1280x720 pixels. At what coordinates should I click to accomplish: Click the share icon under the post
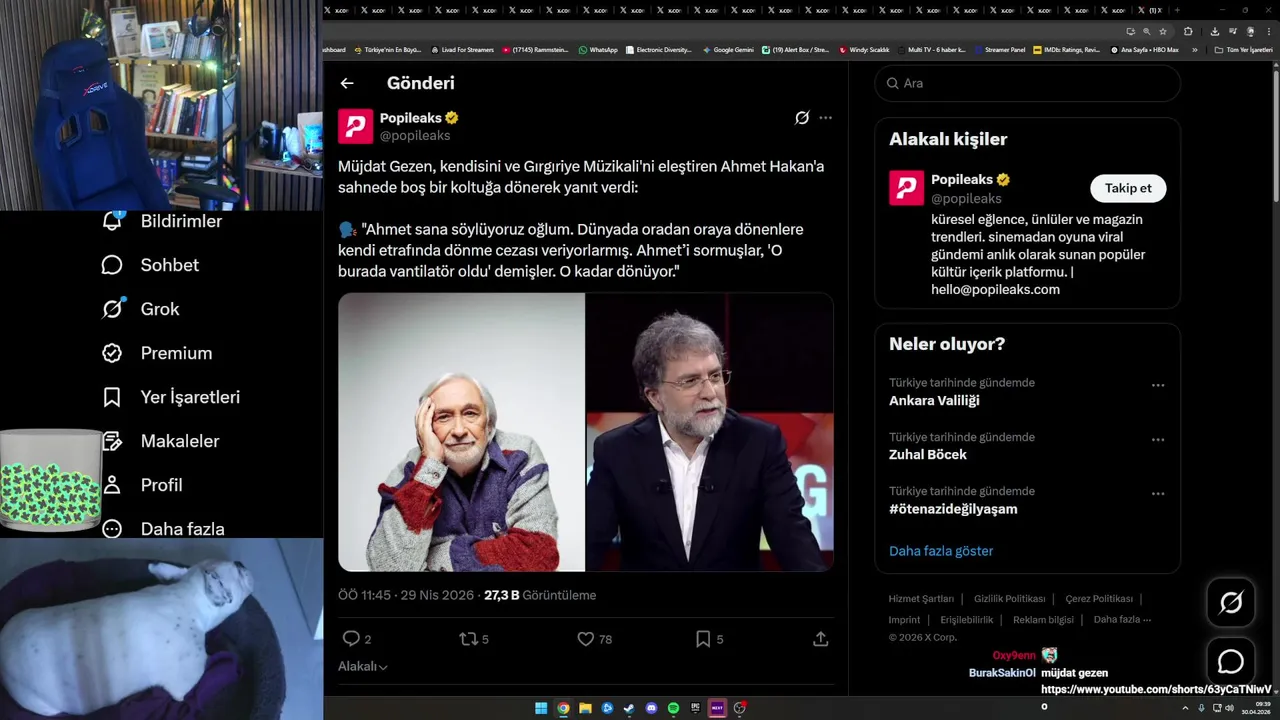coord(821,638)
